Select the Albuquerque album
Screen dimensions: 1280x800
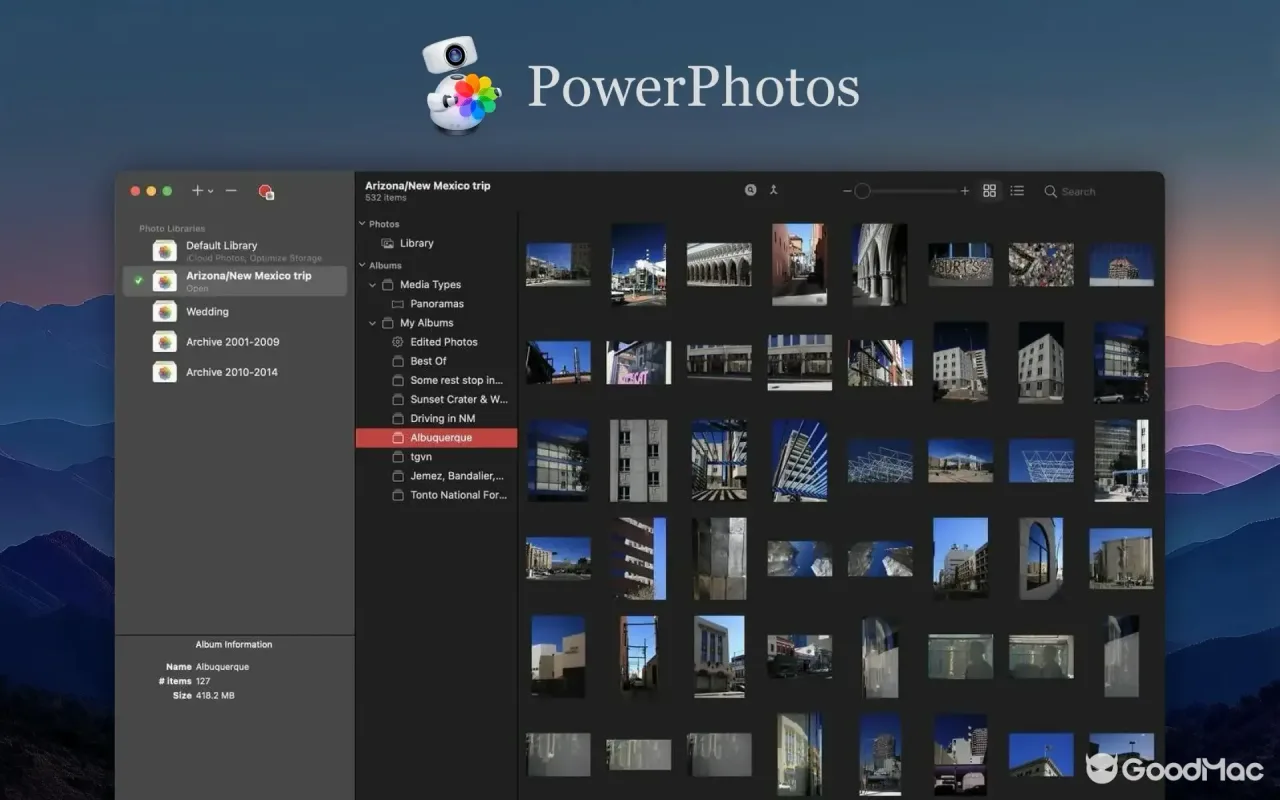click(x=436, y=438)
